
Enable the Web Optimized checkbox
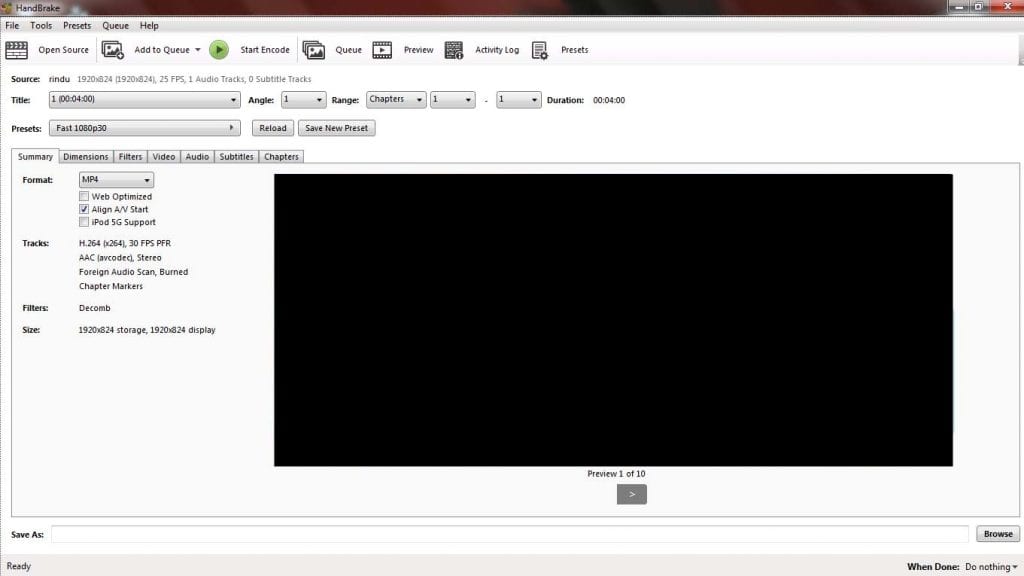click(x=84, y=196)
